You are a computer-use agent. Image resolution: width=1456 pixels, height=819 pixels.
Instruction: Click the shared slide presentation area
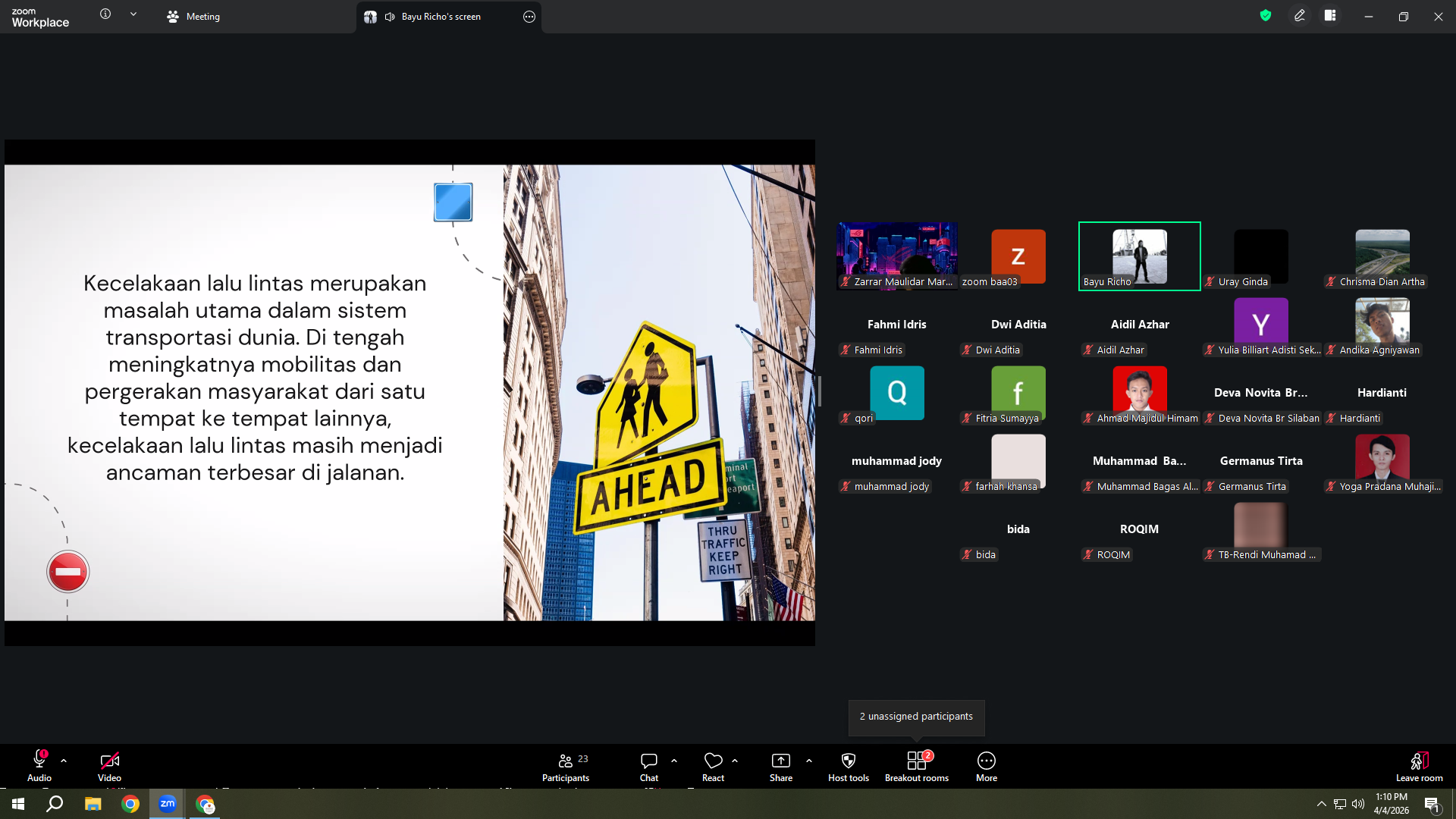[409, 393]
